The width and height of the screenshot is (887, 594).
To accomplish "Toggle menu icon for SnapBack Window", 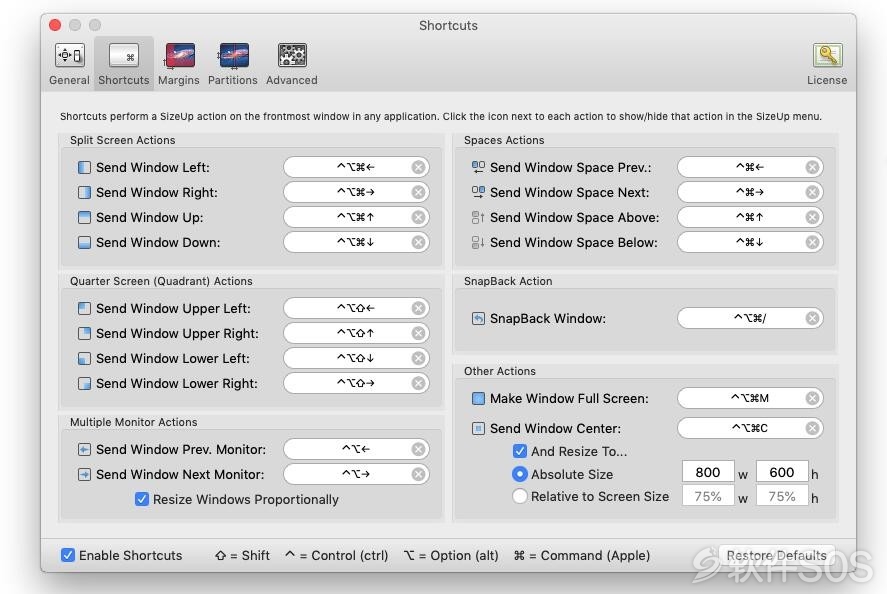I will pos(478,318).
